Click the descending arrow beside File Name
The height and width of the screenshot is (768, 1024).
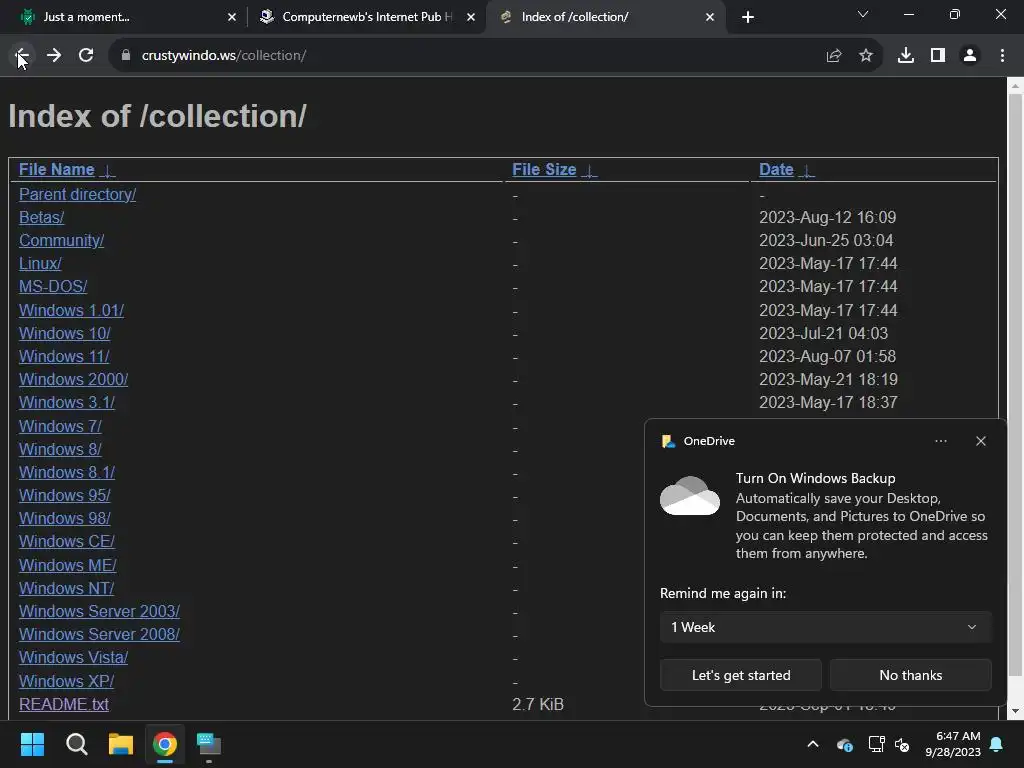point(107,171)
